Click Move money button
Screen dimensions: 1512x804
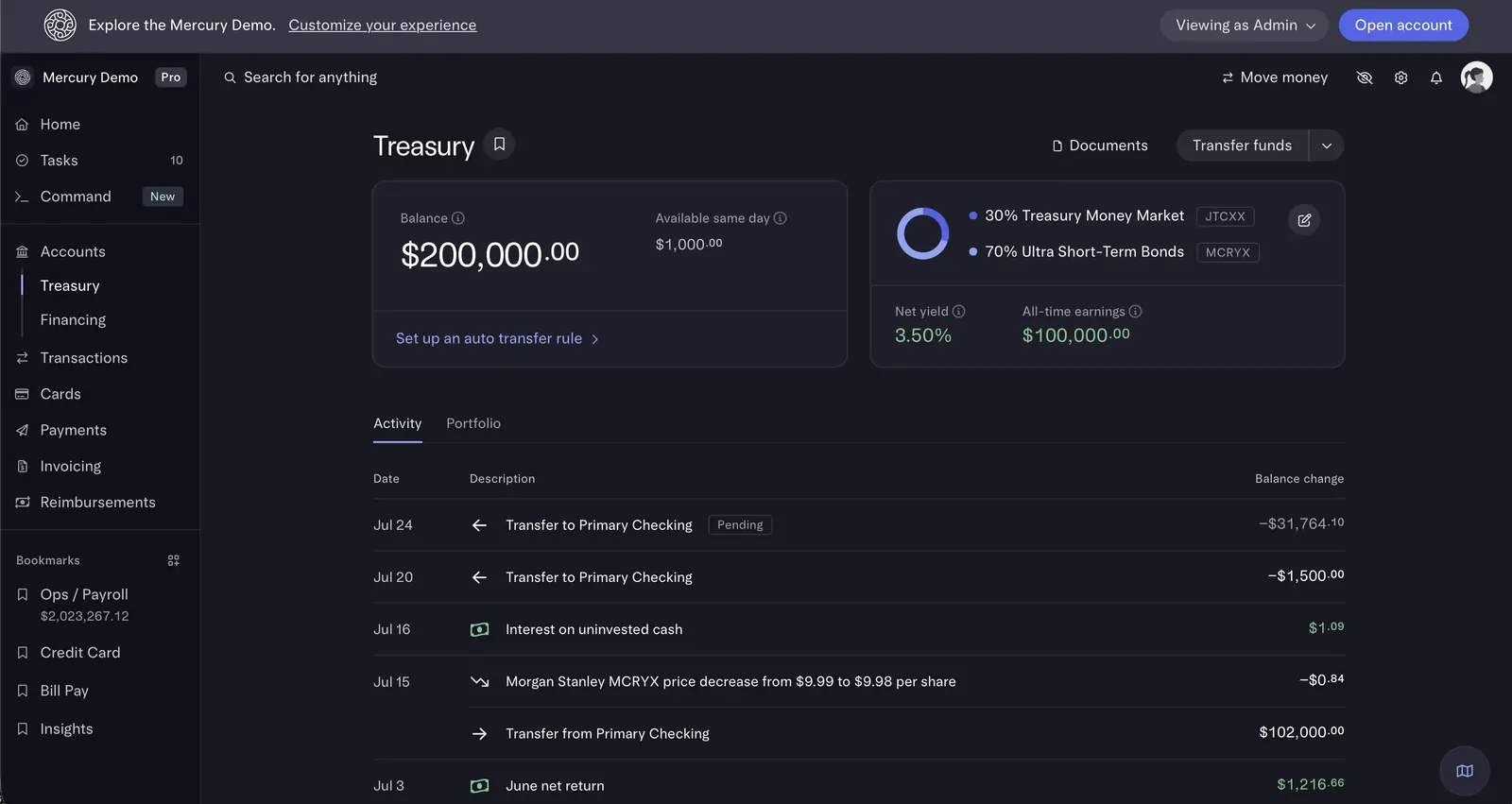pos(1274,77)
